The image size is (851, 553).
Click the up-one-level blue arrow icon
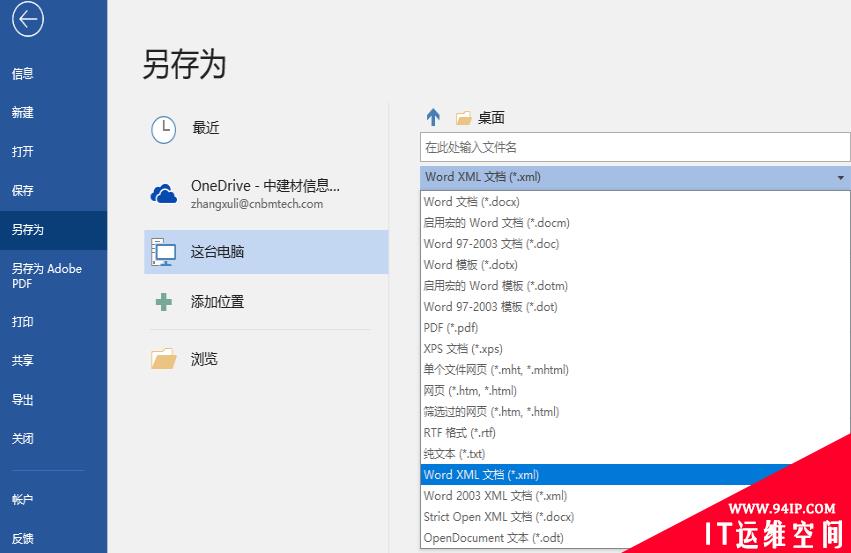[x=433, y=117]
